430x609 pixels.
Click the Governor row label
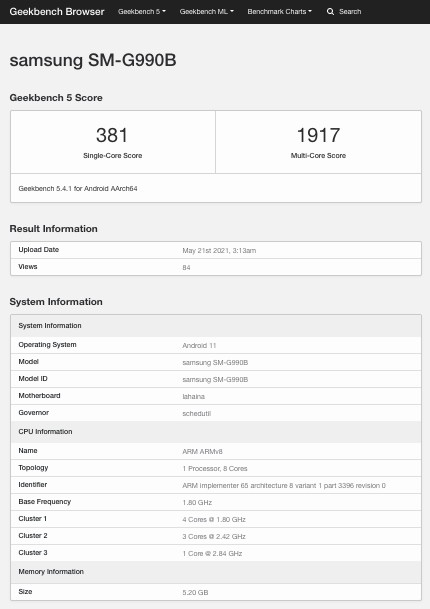click(34, 413)
